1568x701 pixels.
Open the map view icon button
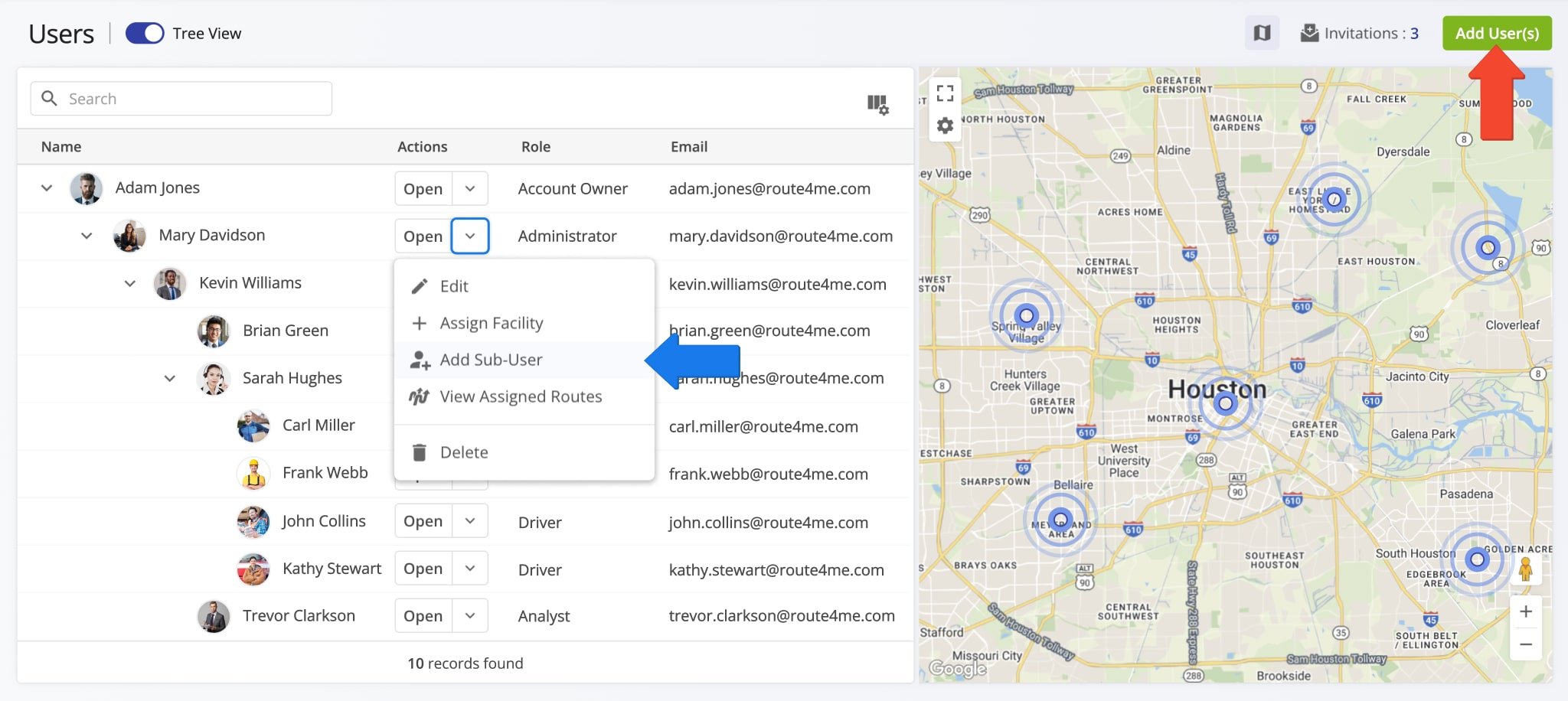[x=1262, y=33]
